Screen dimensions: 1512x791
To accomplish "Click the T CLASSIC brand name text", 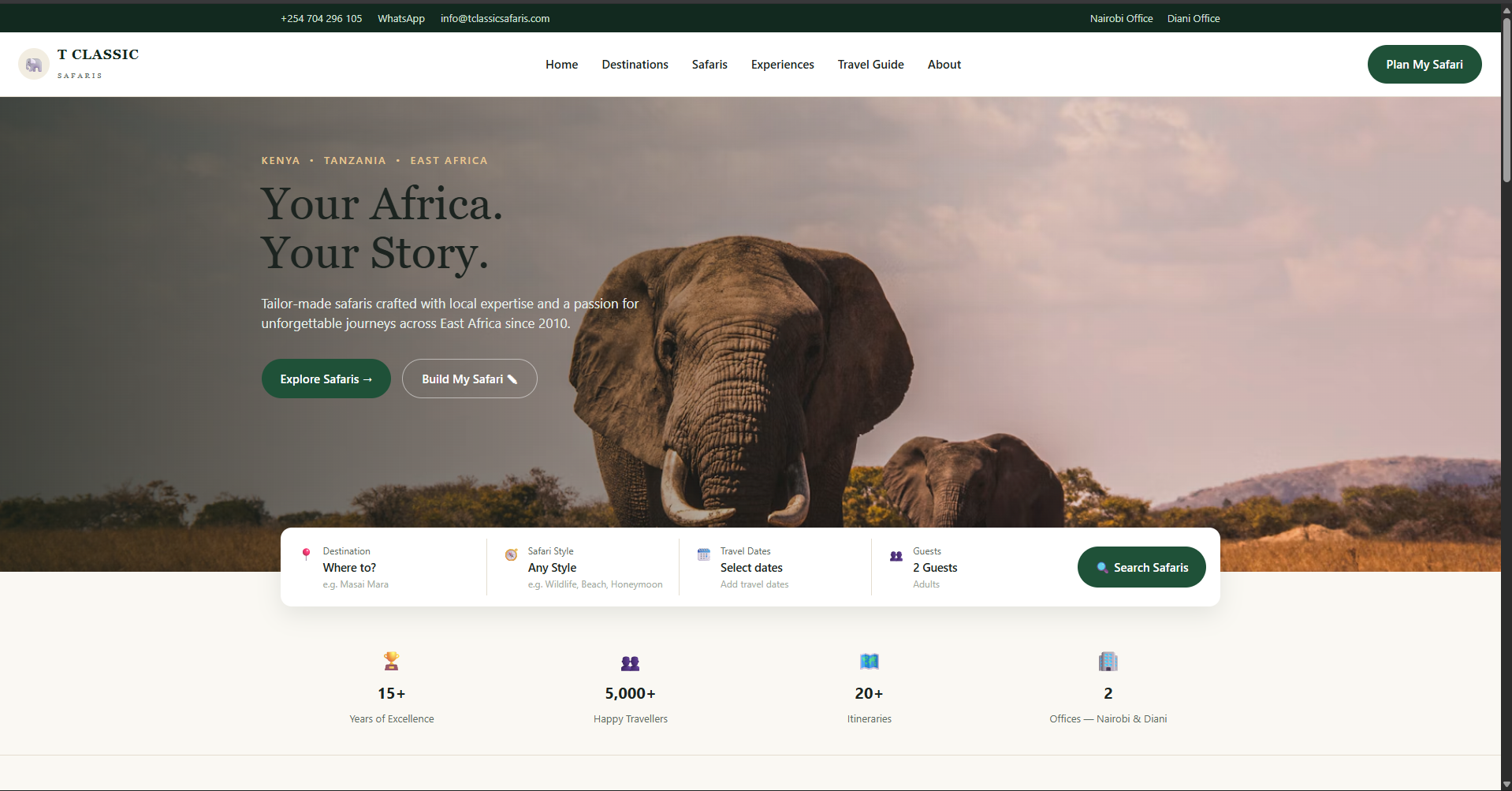I will [x=98, y=54].
